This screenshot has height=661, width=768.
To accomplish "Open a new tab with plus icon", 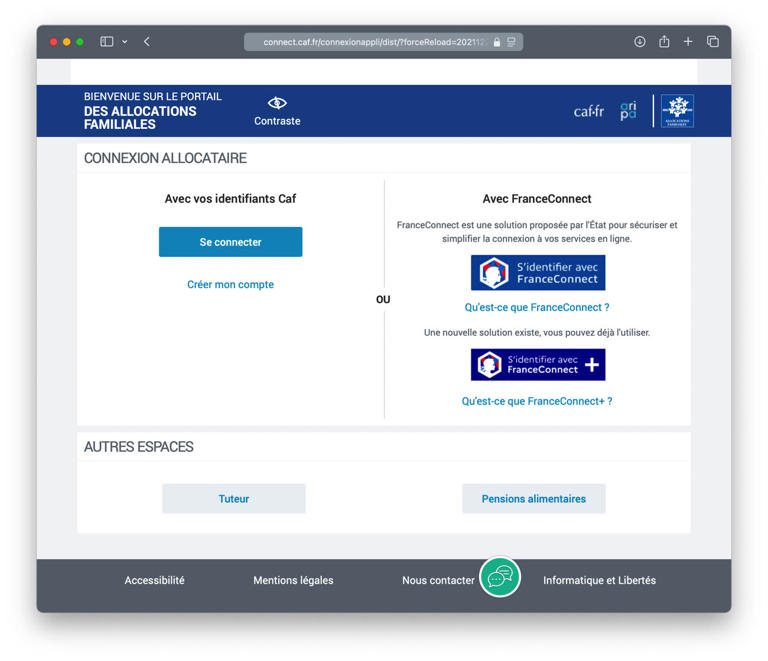I will pyautogui.click(x=688, y=42).
